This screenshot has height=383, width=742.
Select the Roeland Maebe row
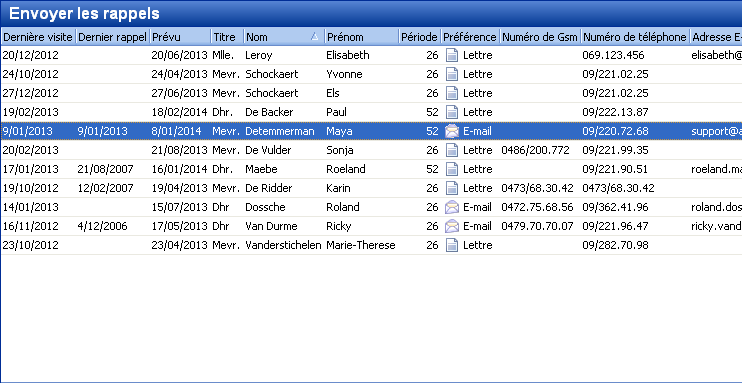(x=371, y=169)
